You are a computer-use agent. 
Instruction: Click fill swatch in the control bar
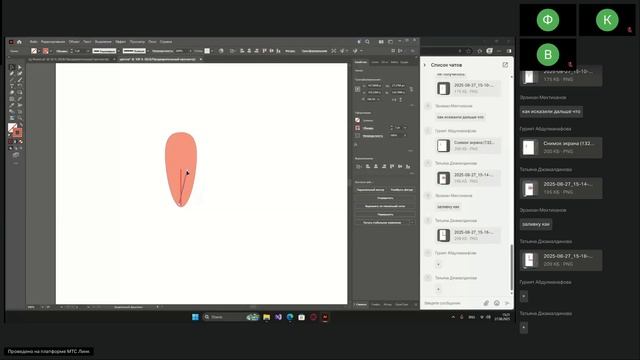coord(34,51)
